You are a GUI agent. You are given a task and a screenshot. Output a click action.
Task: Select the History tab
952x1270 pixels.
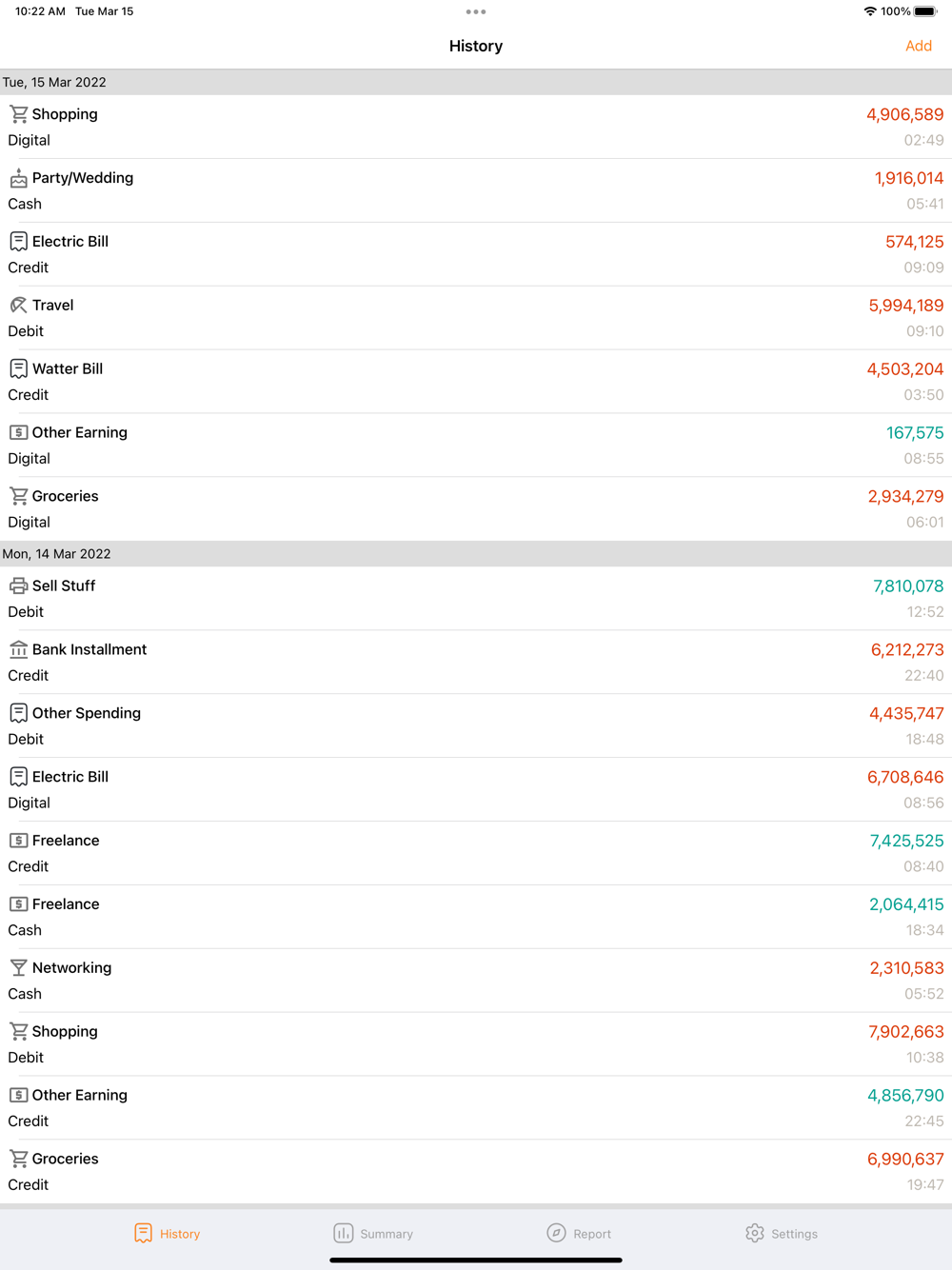click(168, 1234)
